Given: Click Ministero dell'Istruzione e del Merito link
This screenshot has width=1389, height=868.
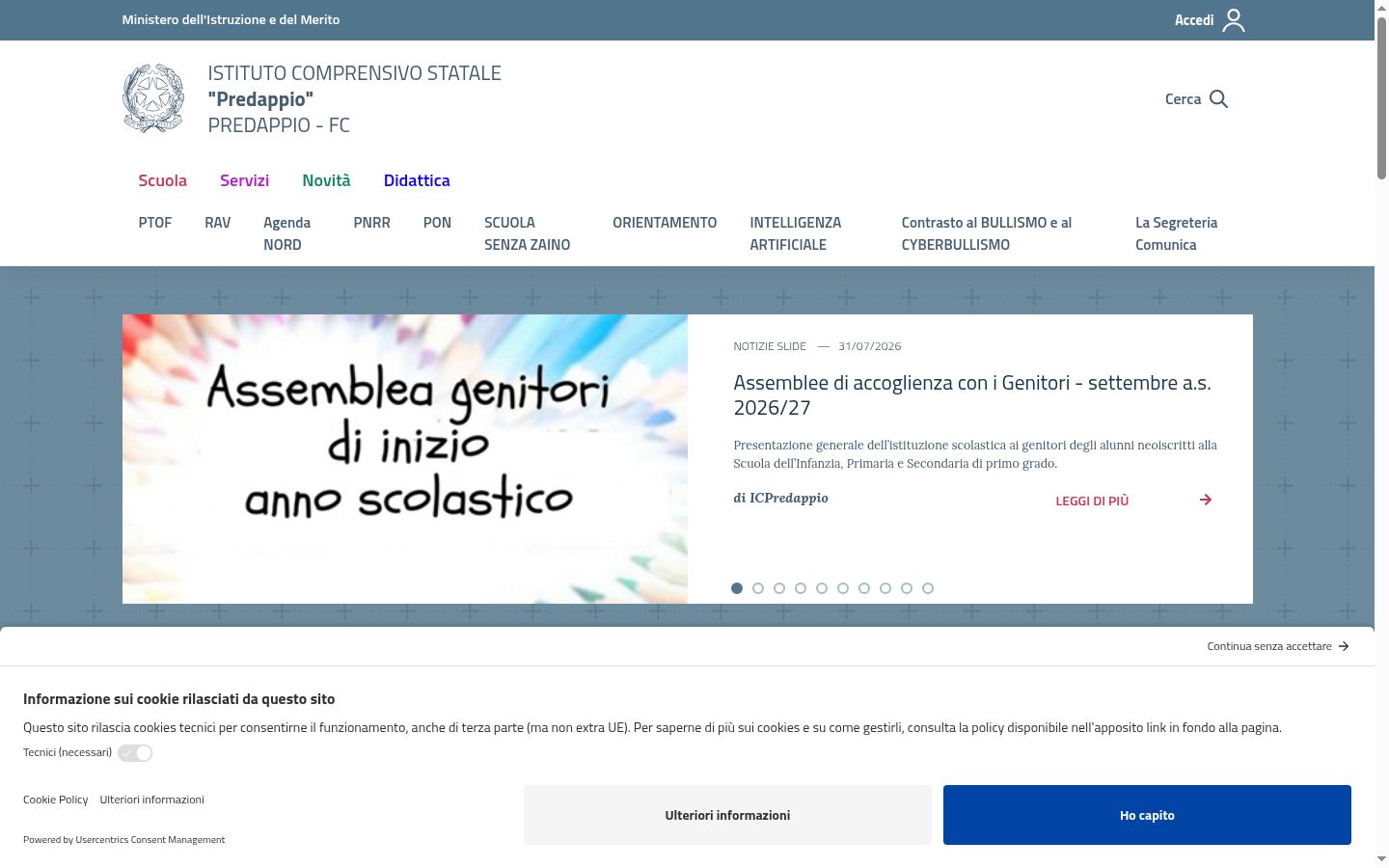Looking at the screenshot, I should pyautogui.click(x=231, y=19).
